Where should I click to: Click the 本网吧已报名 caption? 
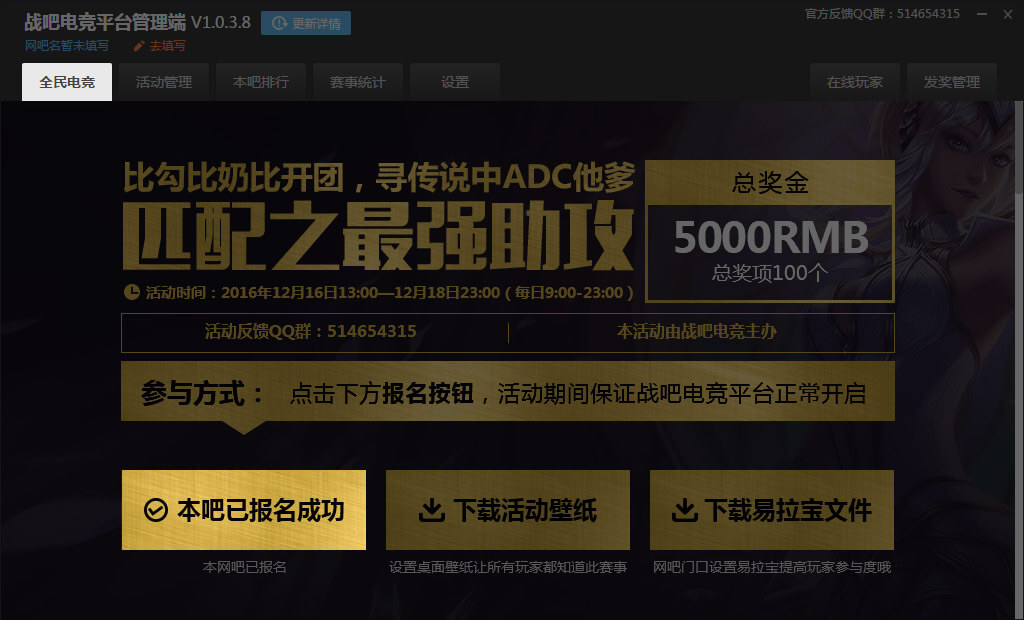click(x=244, y=567)
